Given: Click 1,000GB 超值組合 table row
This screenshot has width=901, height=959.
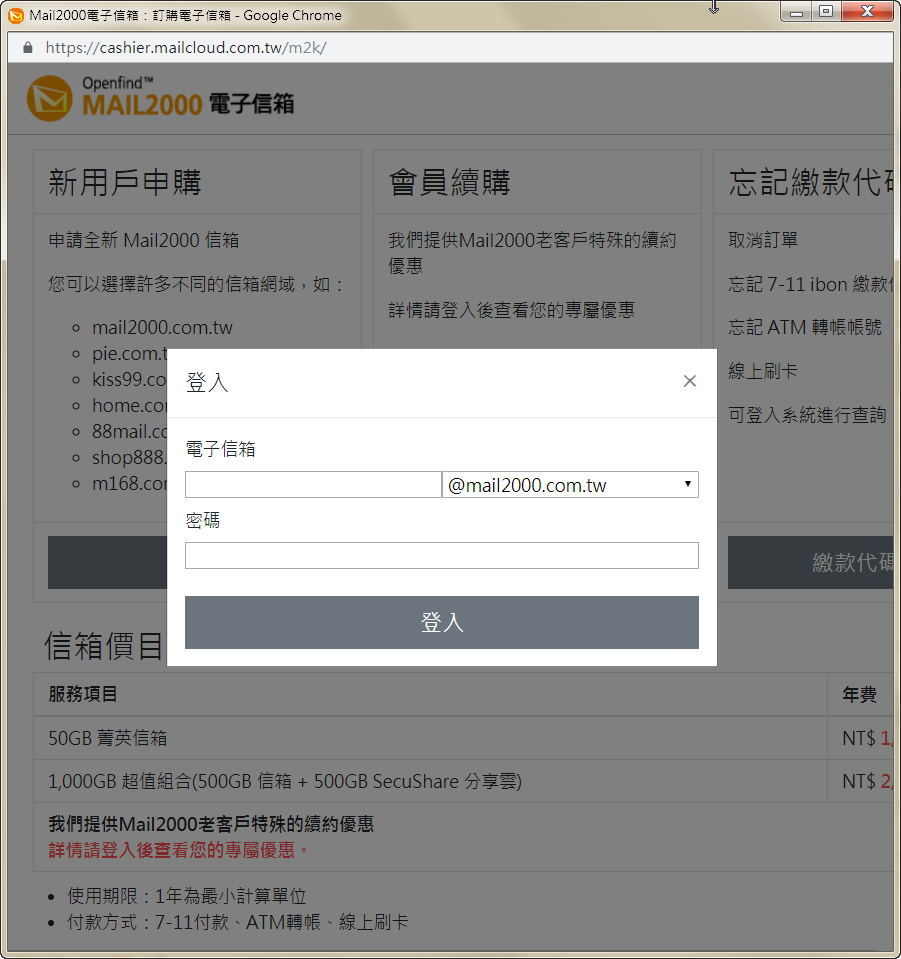Looking at the screenshot, I should click(463, 782).
